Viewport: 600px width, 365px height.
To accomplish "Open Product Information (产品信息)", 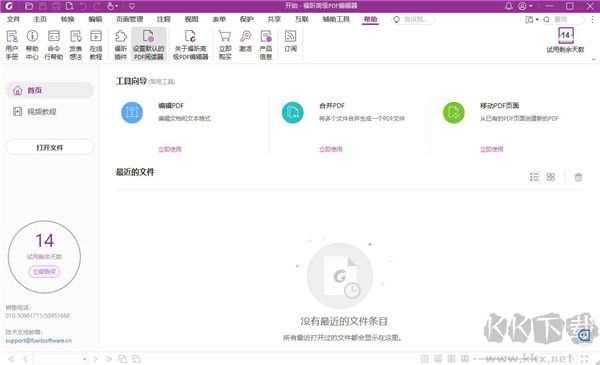I will [266, 45].
